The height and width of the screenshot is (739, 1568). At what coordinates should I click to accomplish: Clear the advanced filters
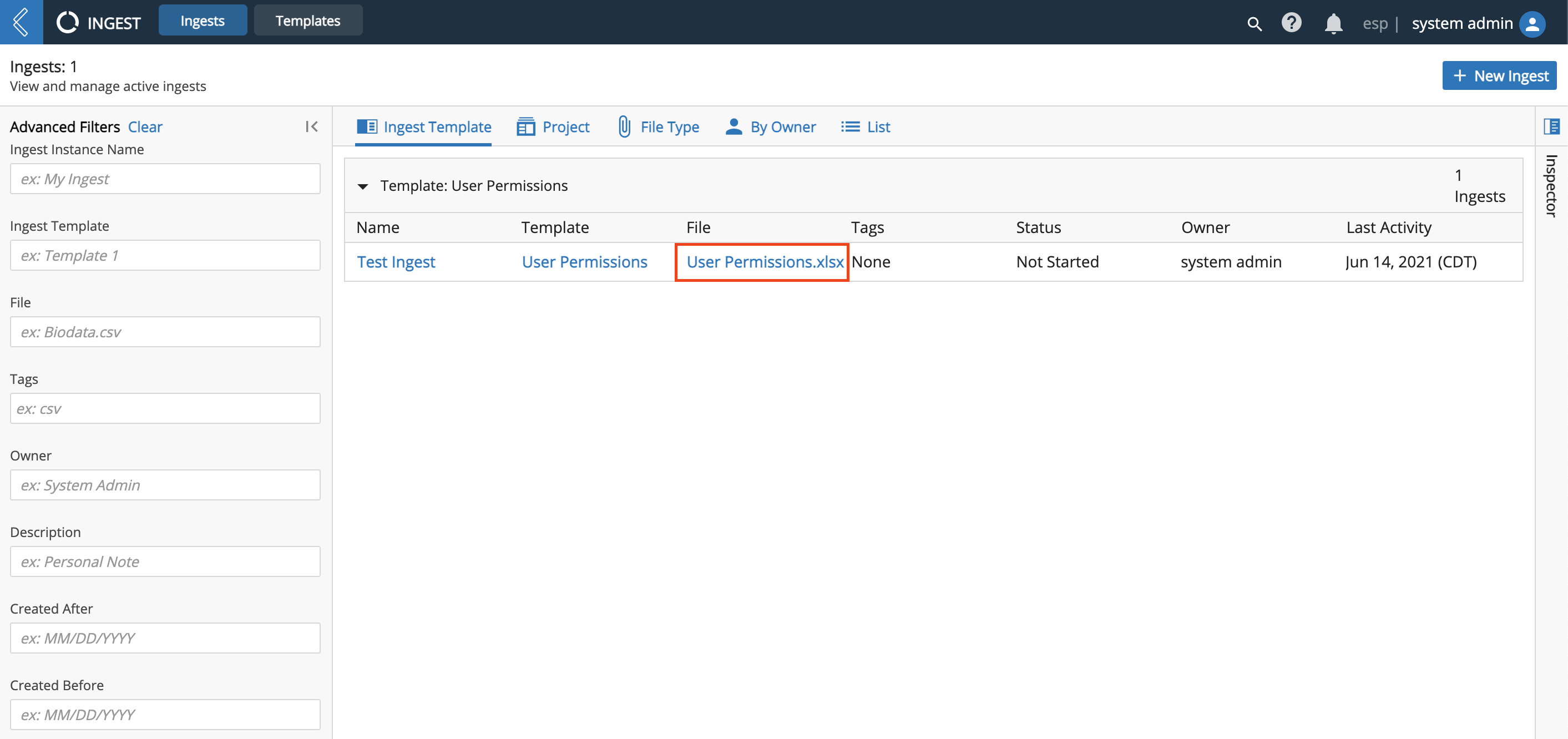145,126
